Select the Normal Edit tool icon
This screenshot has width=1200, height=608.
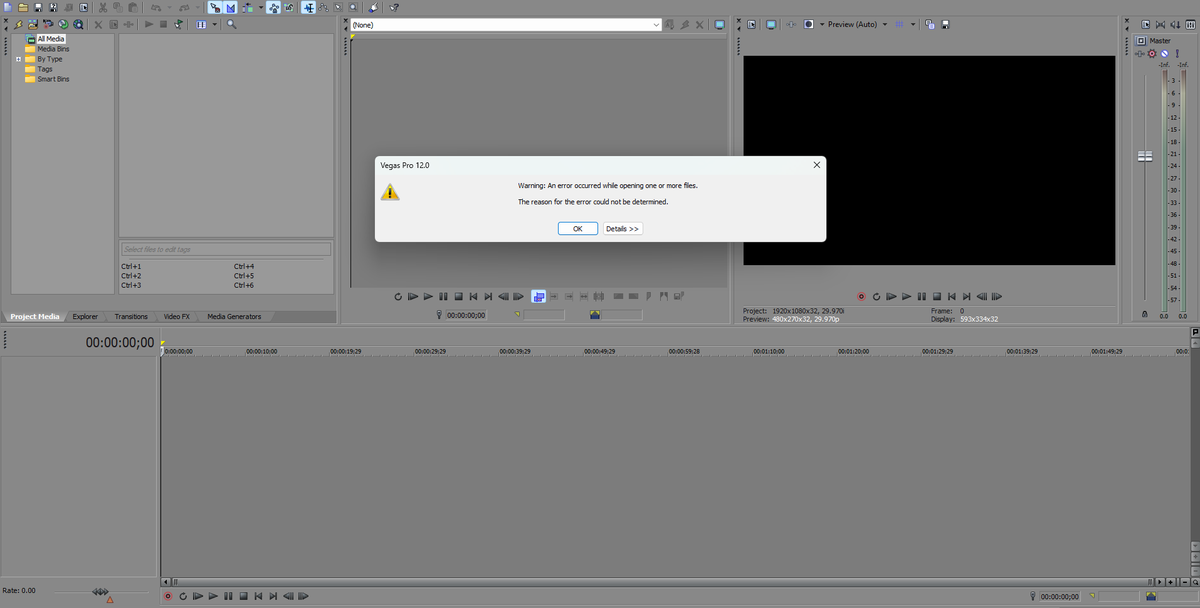pyautogui.click(x=309, y=7)
